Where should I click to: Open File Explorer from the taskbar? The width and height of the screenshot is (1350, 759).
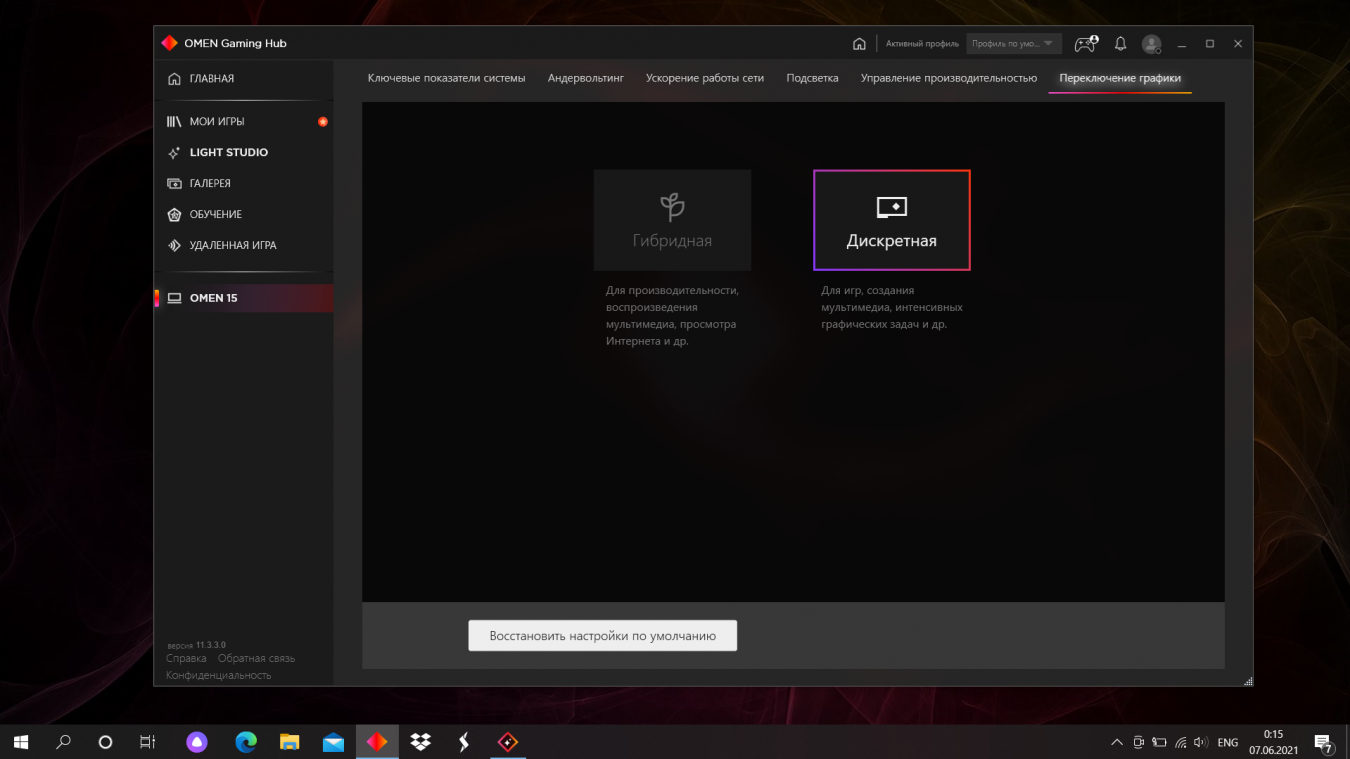[x=290, y=742]
